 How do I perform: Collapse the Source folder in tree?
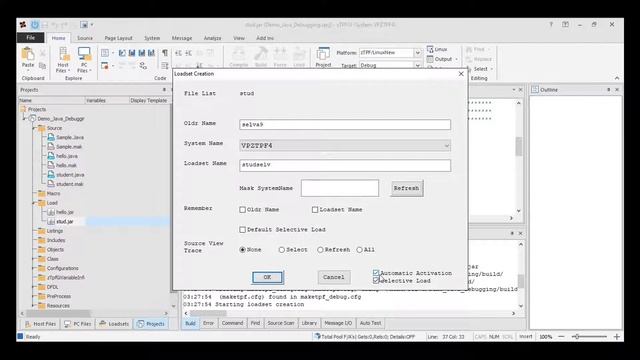tap(34, 128)
